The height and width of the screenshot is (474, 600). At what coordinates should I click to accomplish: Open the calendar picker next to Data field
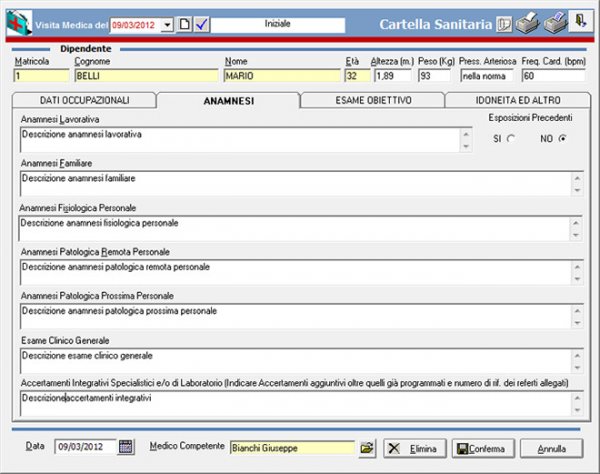tap(126, 447)
